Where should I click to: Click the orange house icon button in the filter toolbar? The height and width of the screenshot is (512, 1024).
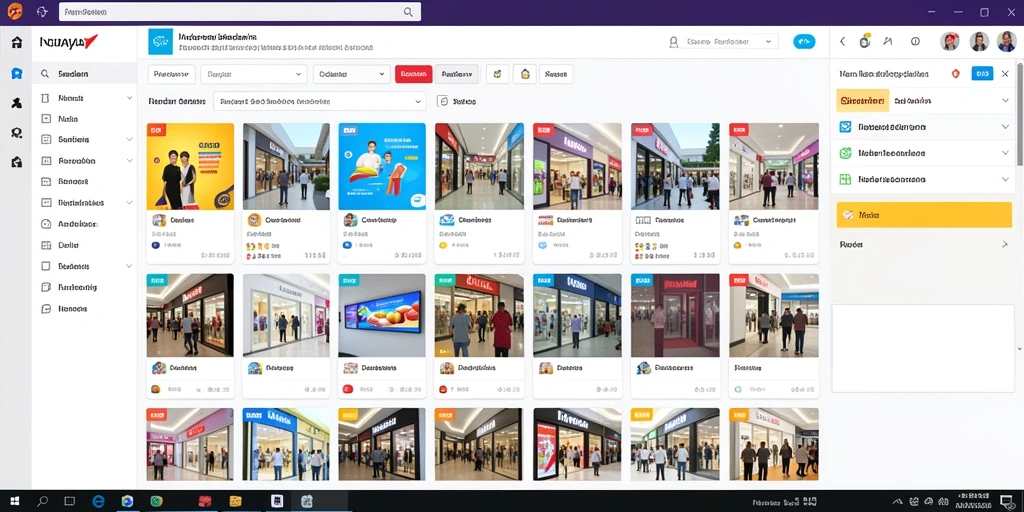tap(524, 74)
